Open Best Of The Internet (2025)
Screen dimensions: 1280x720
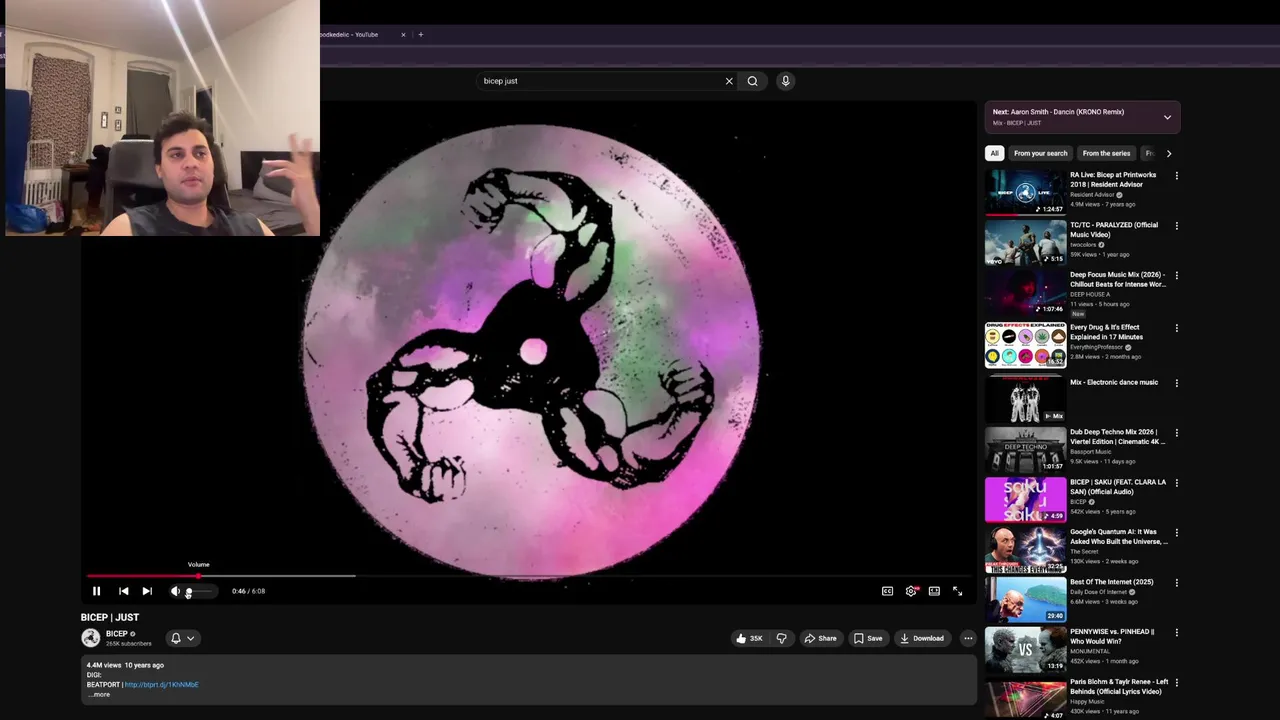pos(1111,582)
